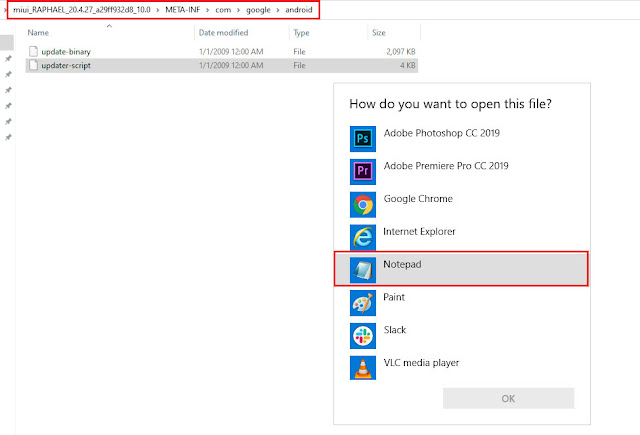Click the update-binary file icon
The image size is (640, 435).
point(33,51)
